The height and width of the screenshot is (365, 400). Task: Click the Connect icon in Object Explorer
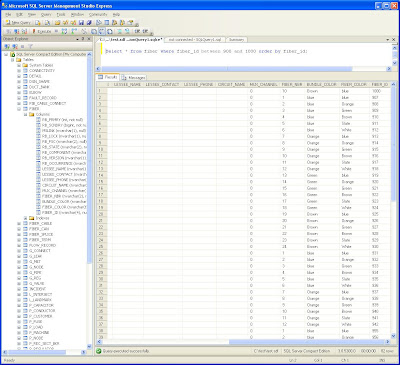(x=7, y=46)
